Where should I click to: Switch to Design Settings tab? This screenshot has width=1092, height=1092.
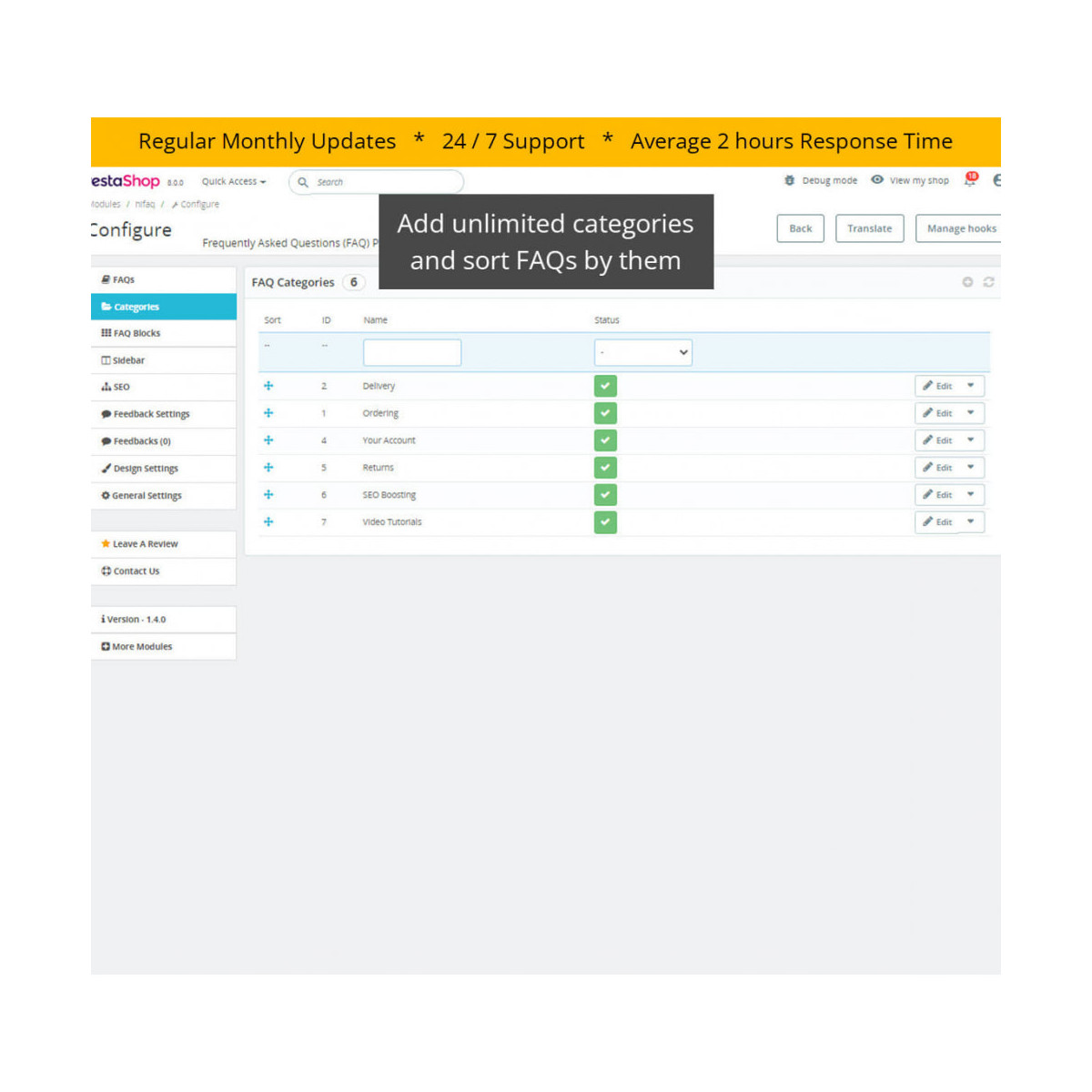pyautogui.click(x=146, y=469)
